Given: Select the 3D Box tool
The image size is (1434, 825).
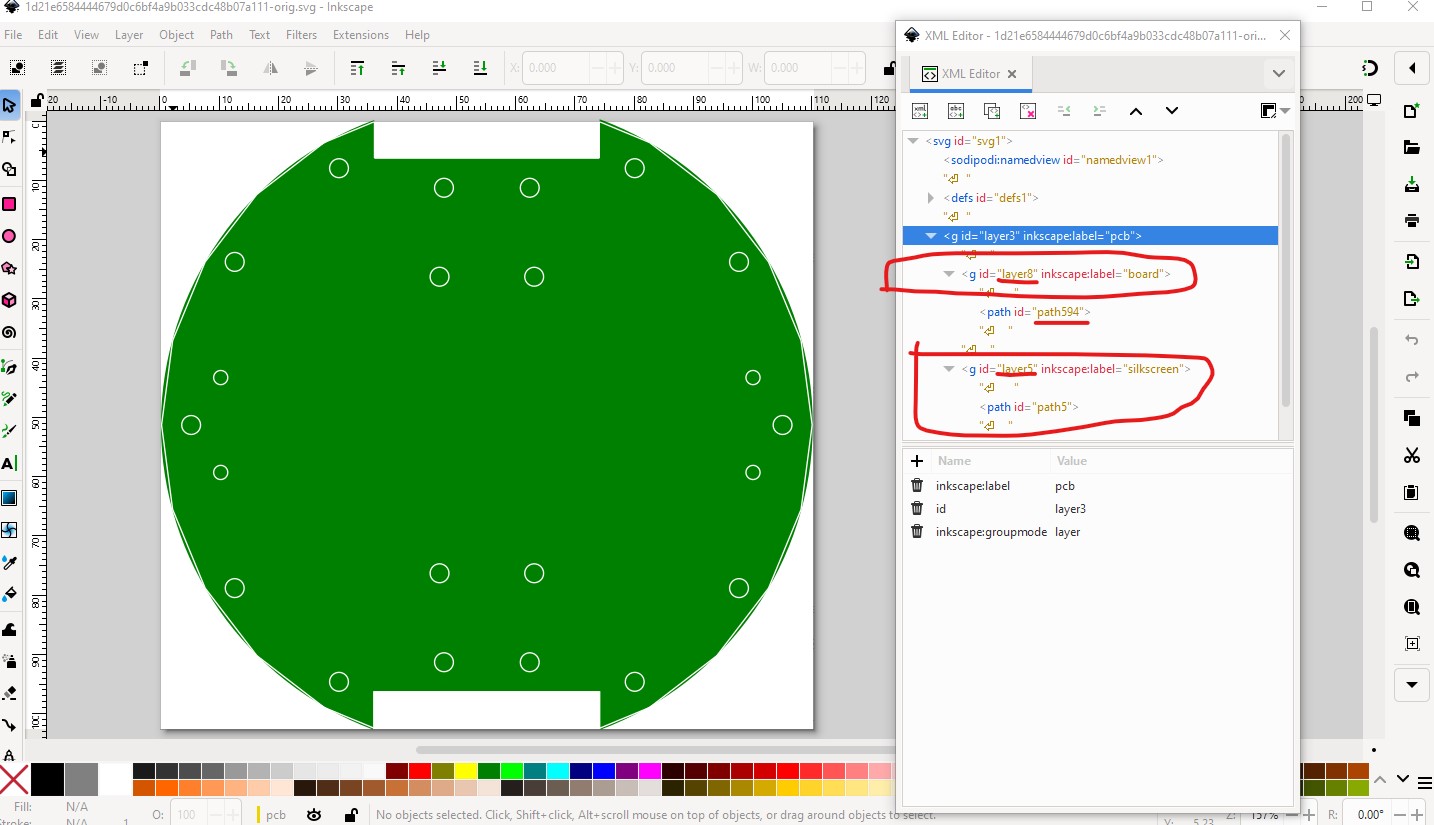Looking at the screenshot, I should [x=9, y=300].
